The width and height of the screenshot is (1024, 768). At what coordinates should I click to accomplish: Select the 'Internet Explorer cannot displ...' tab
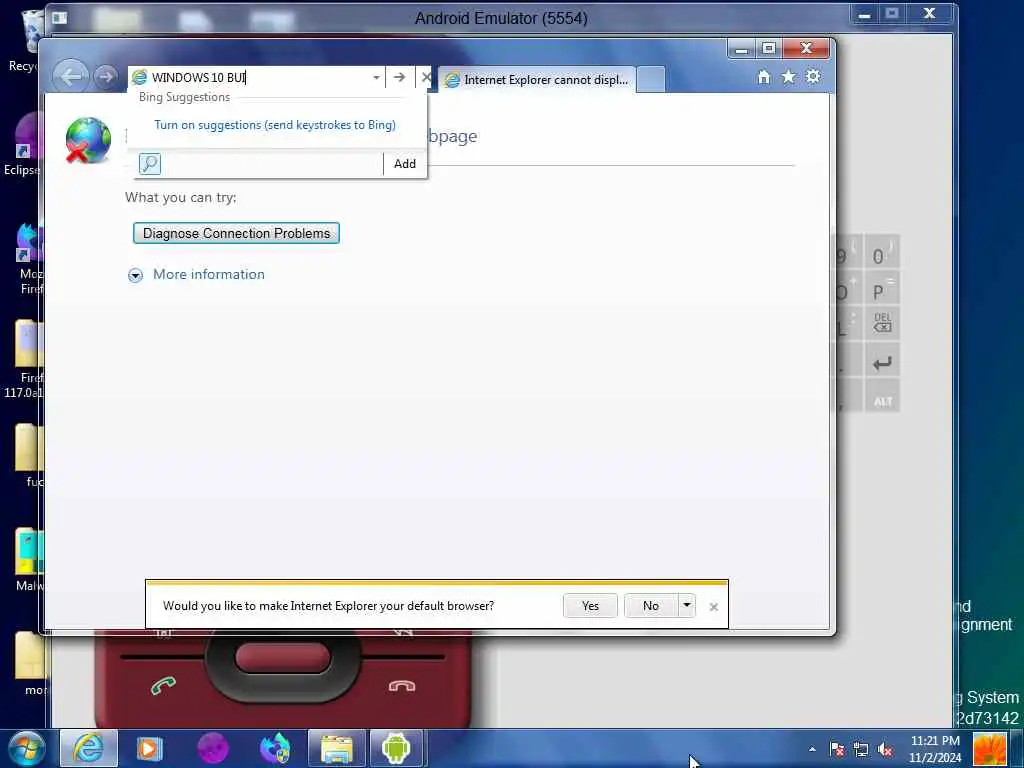536,80
